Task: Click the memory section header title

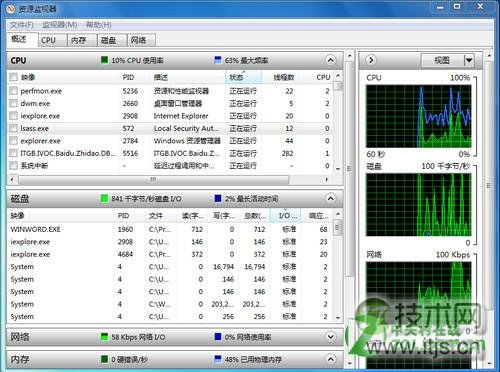Action: click(20, 359)
